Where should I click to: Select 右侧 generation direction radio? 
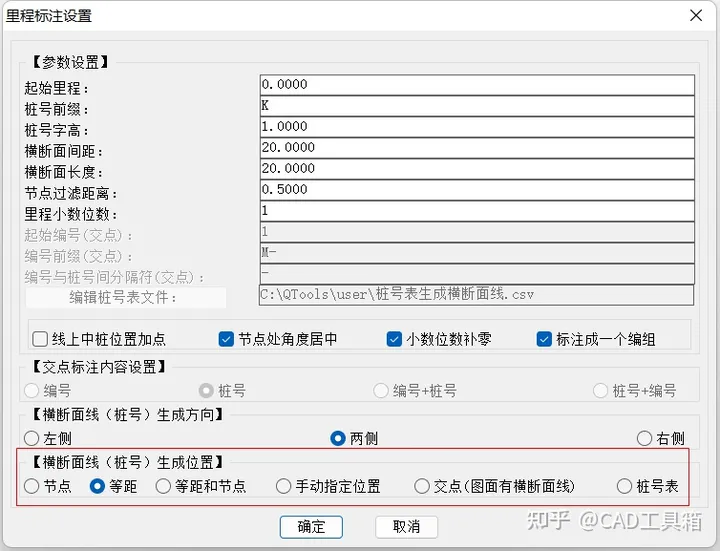(x=644, y=438)
